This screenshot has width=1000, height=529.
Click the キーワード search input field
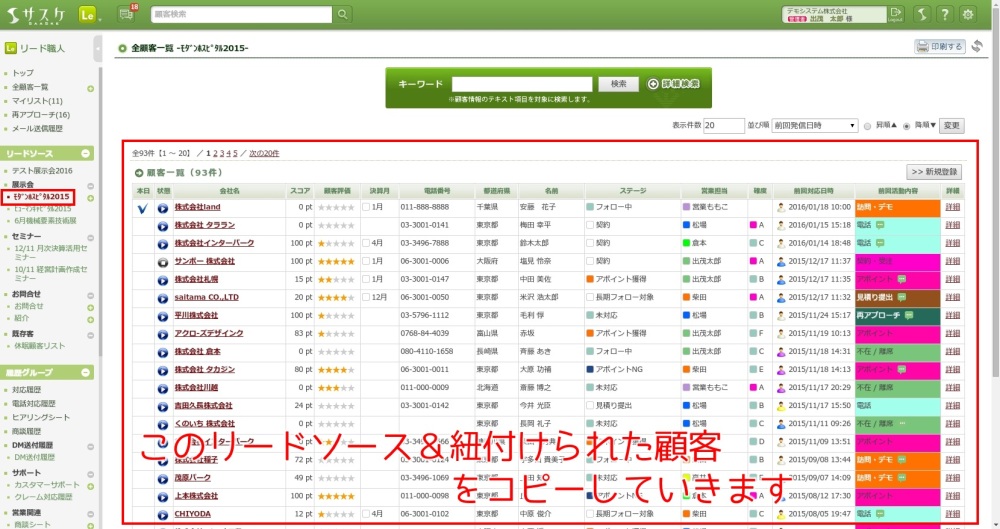524,84
